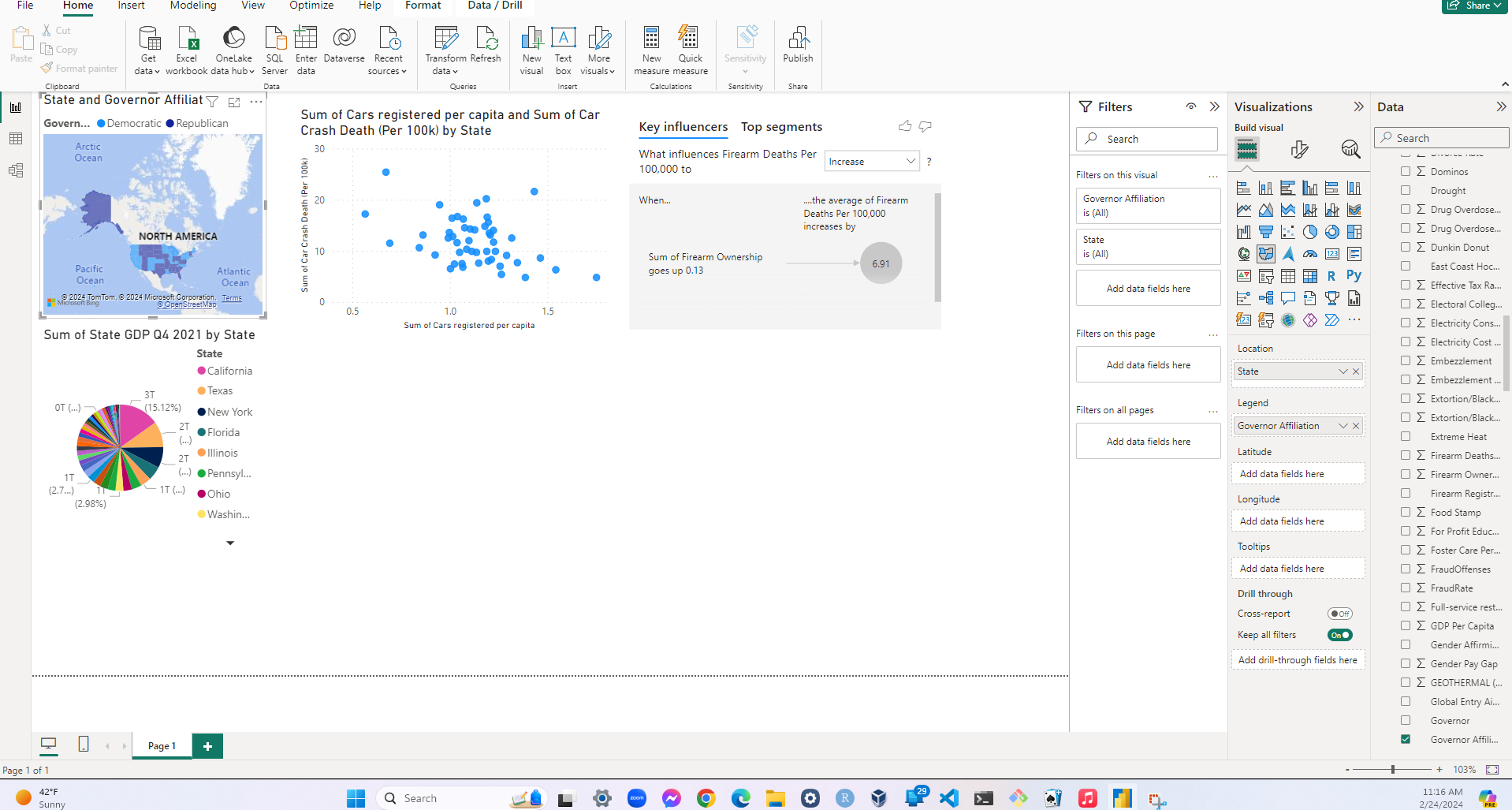Switch to Table view in left sidebar
The width and height of the screenshot is (1512, 810).
16,139
